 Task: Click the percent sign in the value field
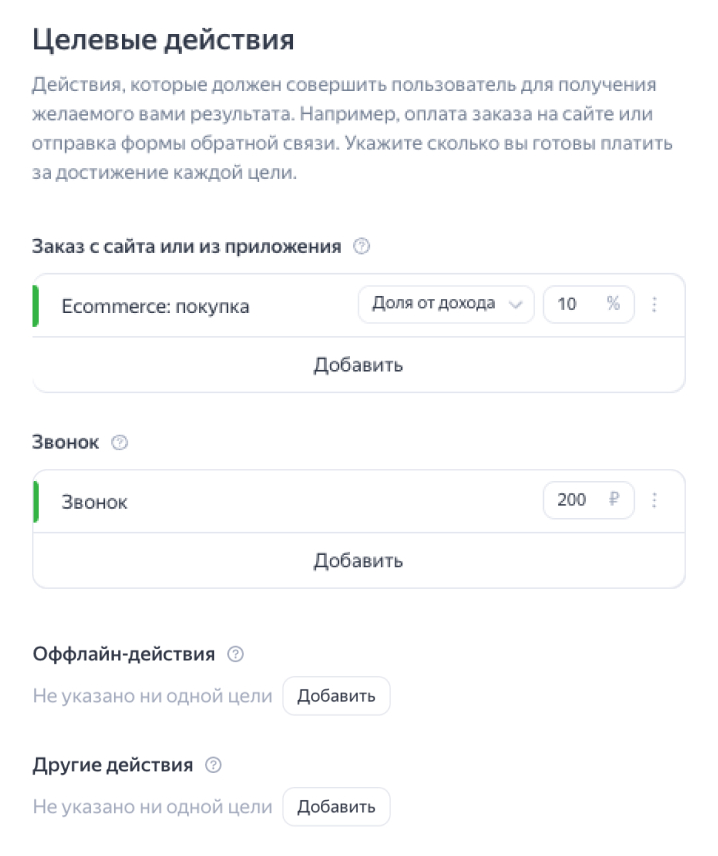pyautogui.click(x=613, y=304)
